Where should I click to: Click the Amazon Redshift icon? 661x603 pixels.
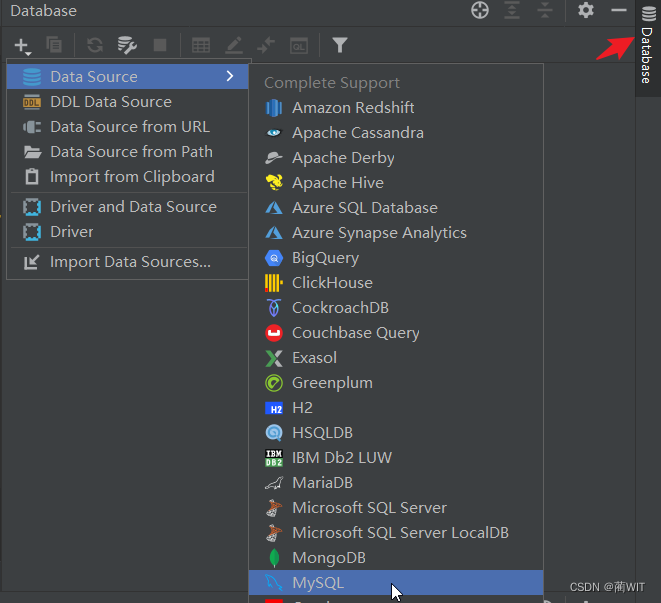tap(274, 108)
